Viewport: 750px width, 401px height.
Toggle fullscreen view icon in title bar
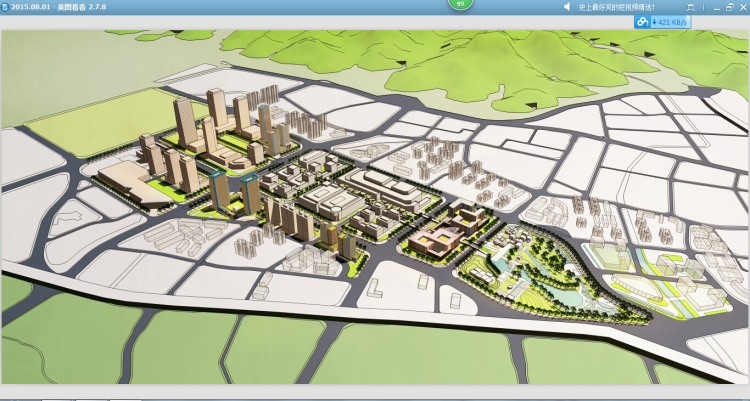tap(690, 7)
